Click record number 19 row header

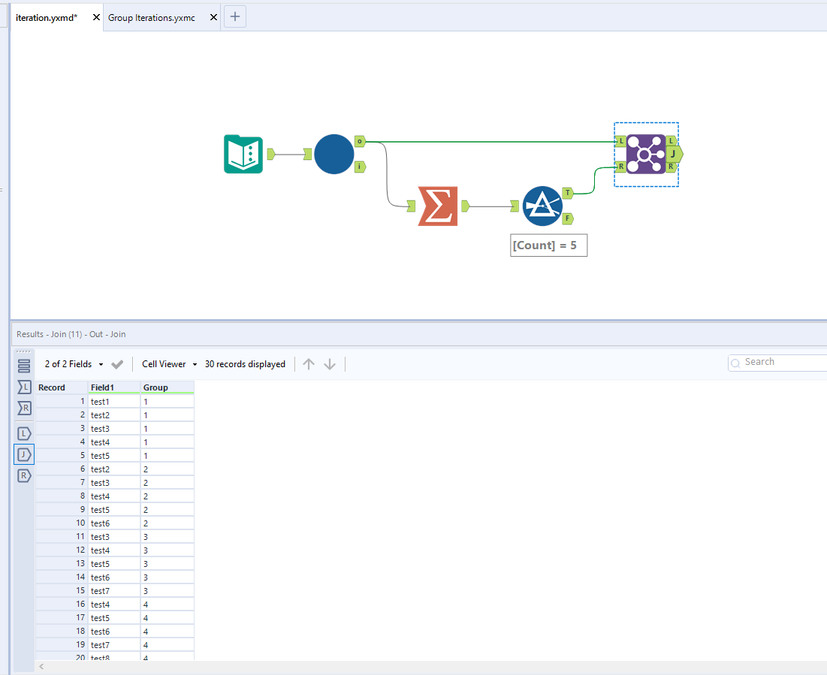pos(61,644)
